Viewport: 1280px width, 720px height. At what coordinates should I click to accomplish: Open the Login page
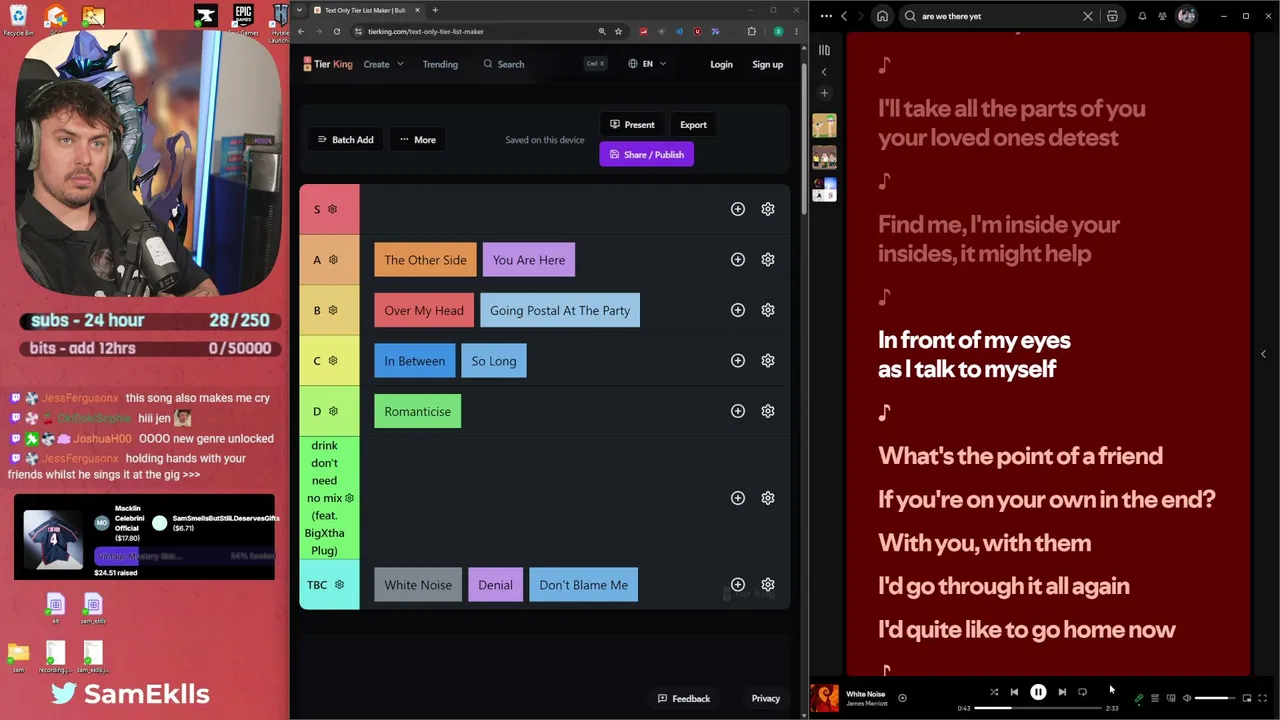pyautogui.click(x=721, y=64)
